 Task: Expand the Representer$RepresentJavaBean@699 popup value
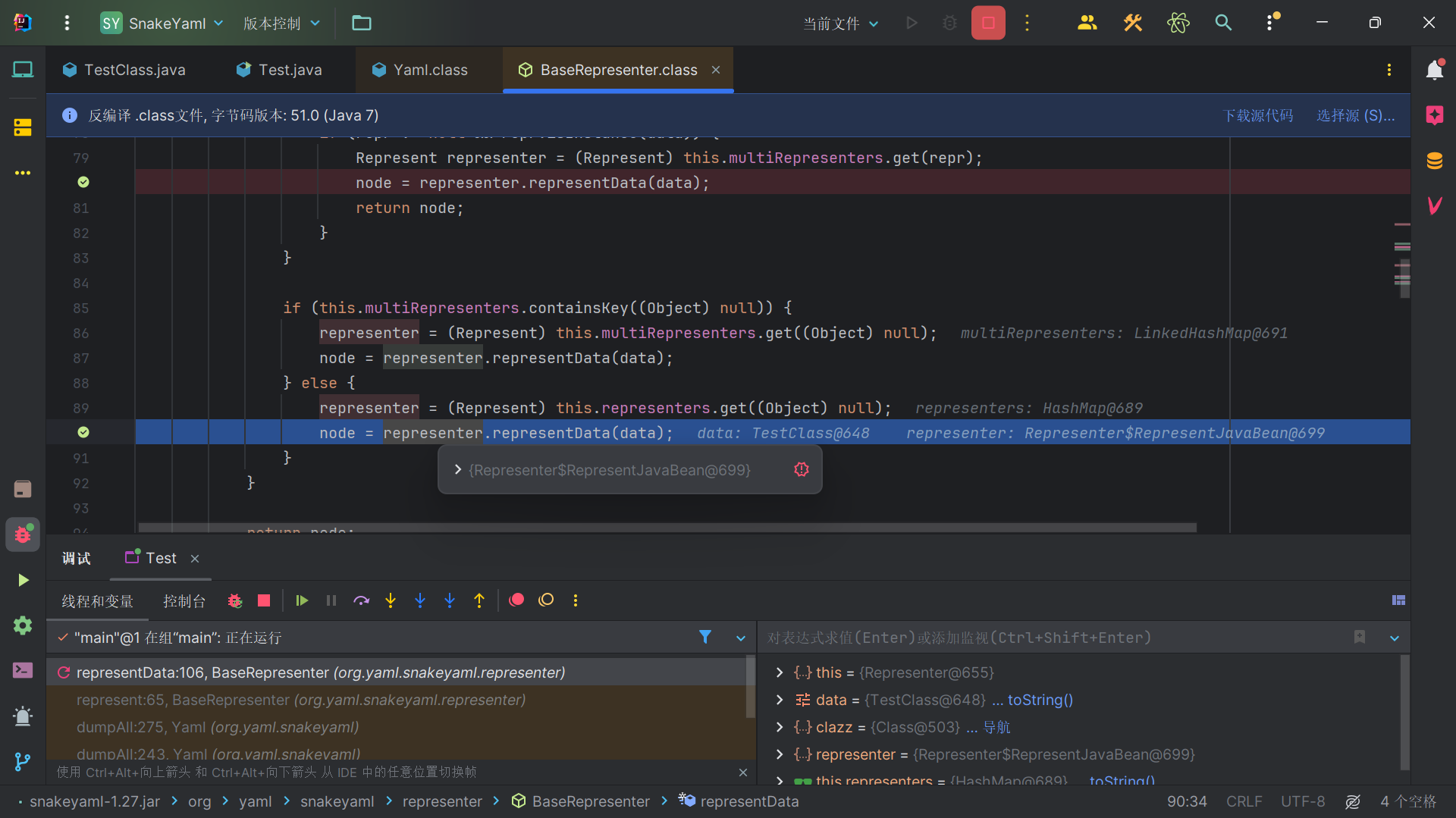tap(458, 470)
